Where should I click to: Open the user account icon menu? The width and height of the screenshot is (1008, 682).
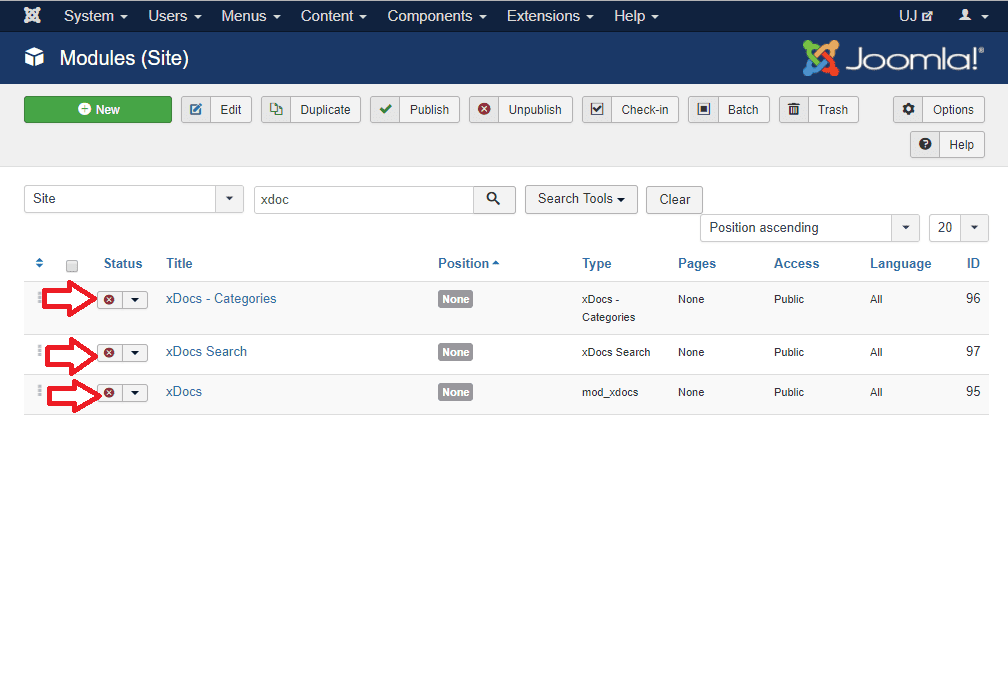(x=971, y=16)
